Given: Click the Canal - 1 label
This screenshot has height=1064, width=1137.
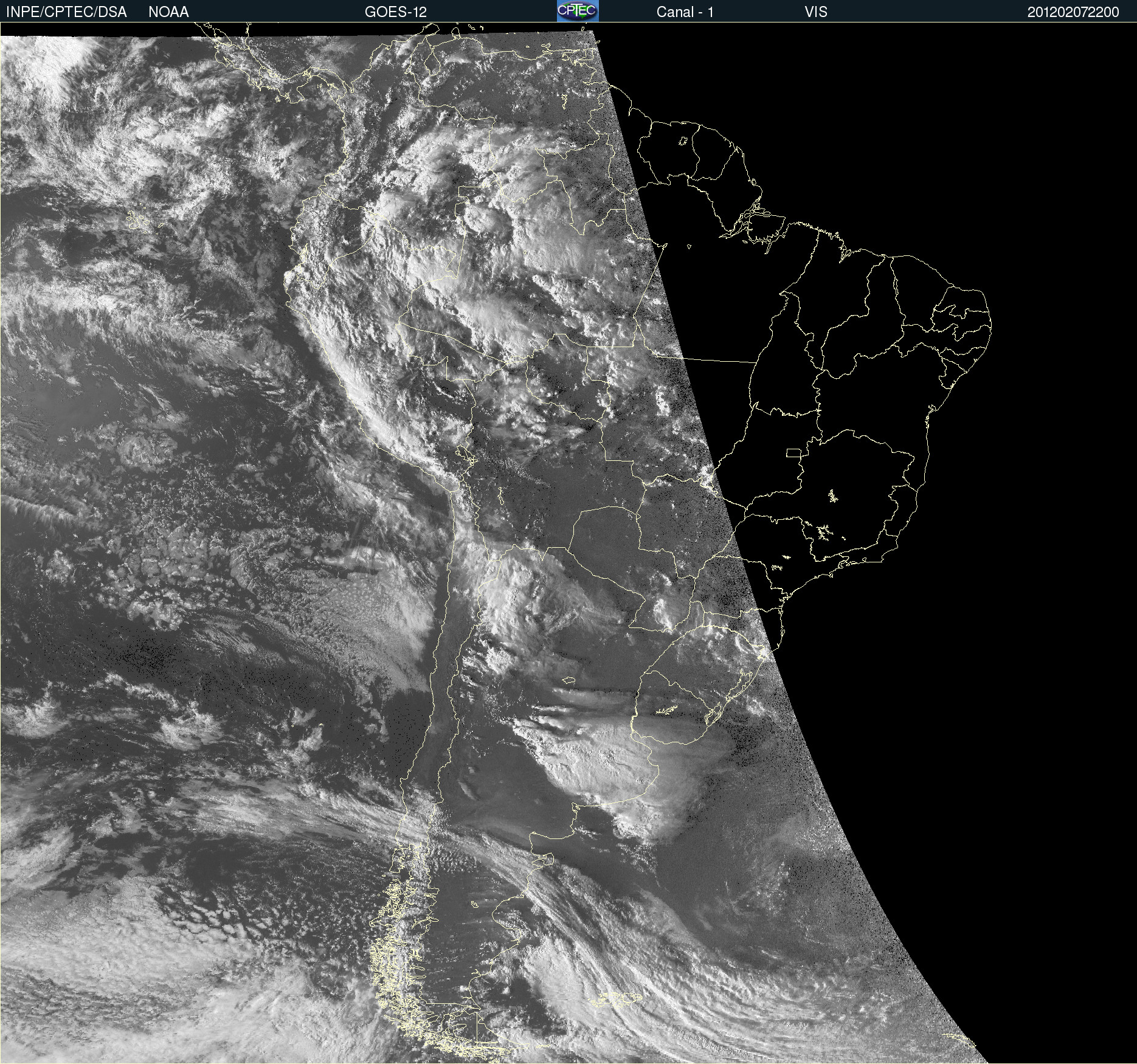Looking at the screenshot, I should pos(685,12).
